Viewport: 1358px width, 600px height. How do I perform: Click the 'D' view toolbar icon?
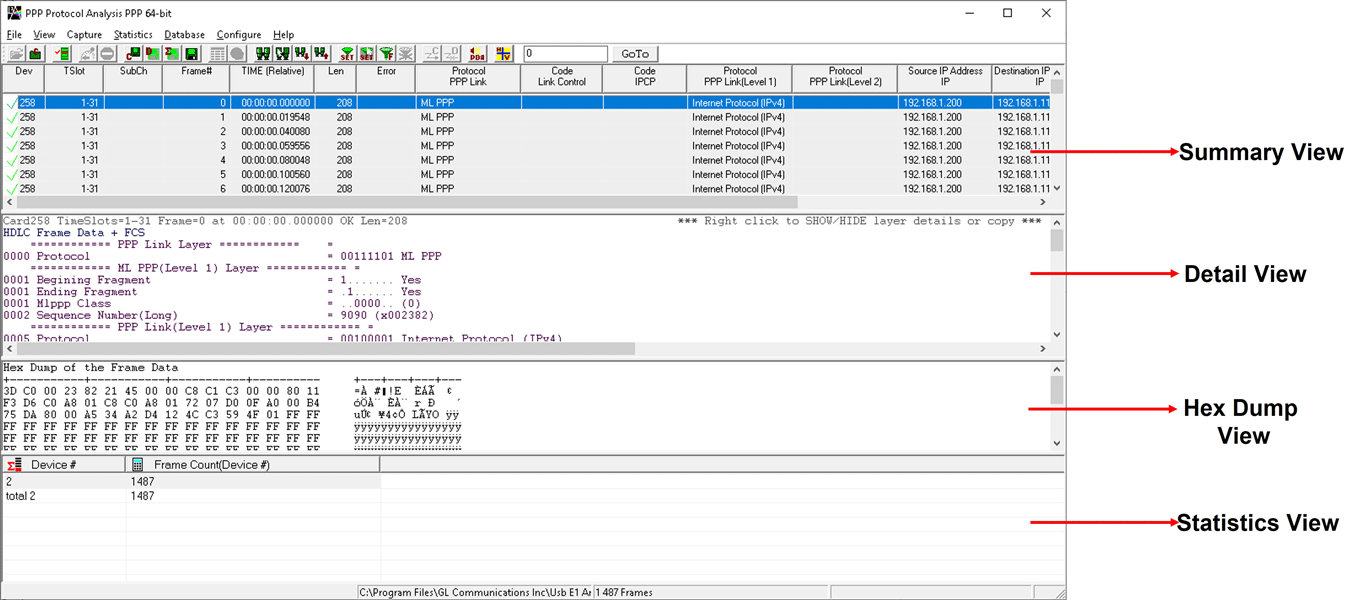(x=152, y=53)
